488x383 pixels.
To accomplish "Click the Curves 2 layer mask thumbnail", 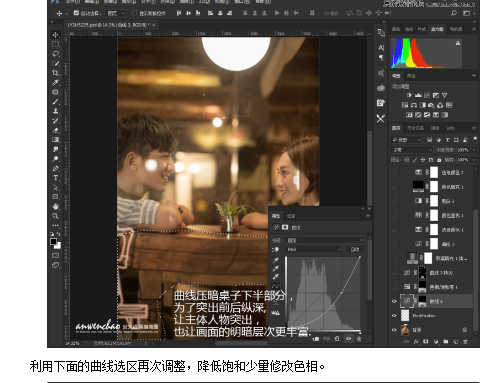I will tap(422, 301).
